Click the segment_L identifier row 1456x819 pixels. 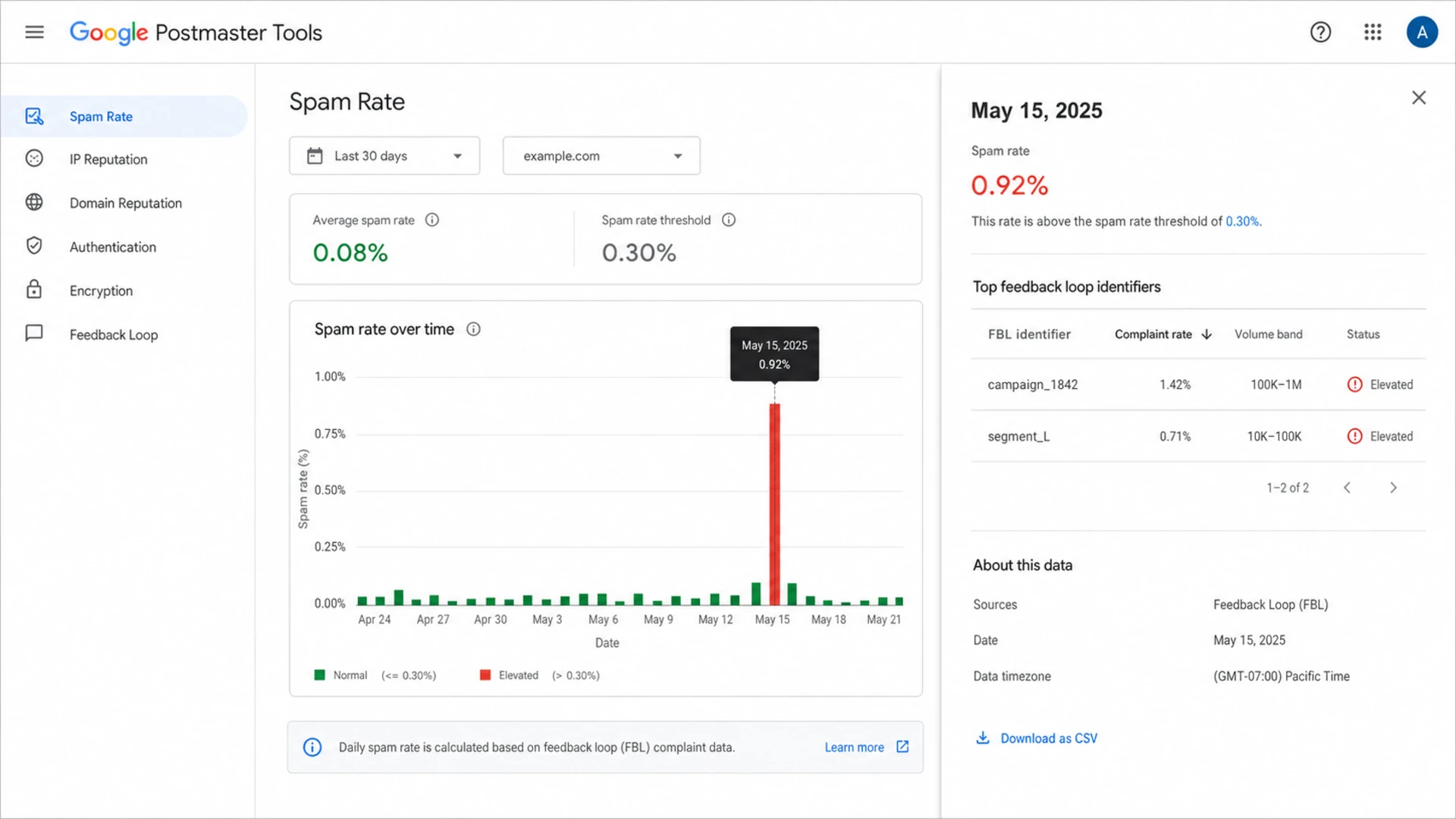point(1198,436)
